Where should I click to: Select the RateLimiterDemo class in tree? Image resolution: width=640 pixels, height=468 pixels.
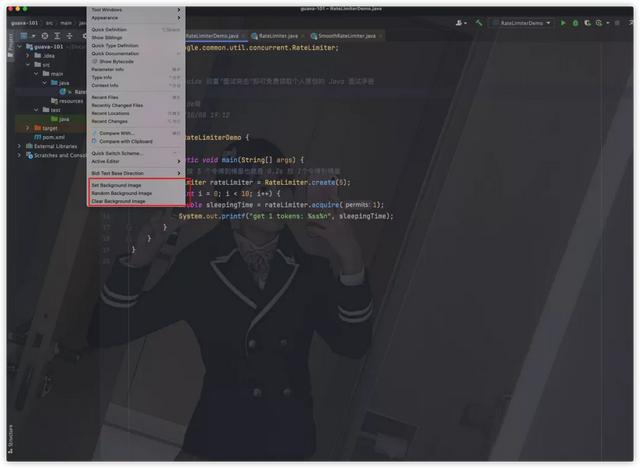click(x=73, y=92)
